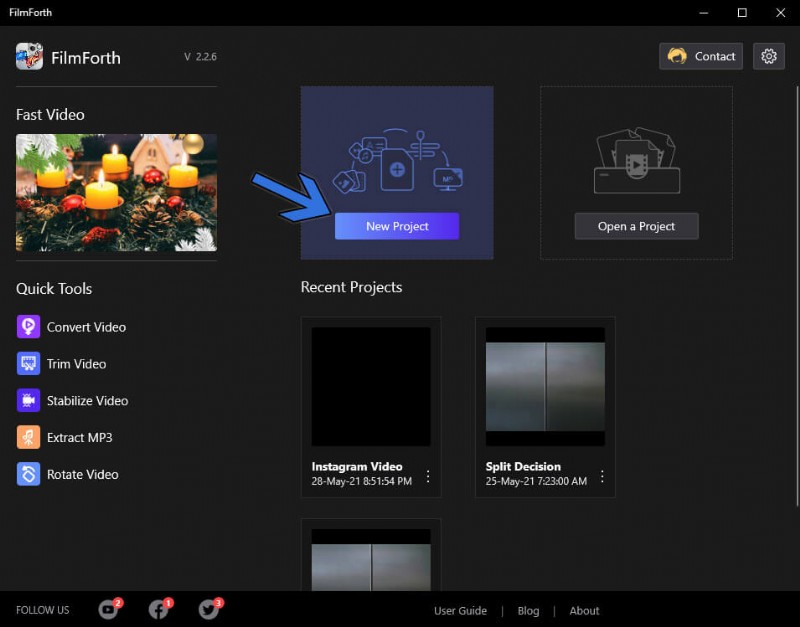Select the Stabilize Video icon

click(29, 401)
